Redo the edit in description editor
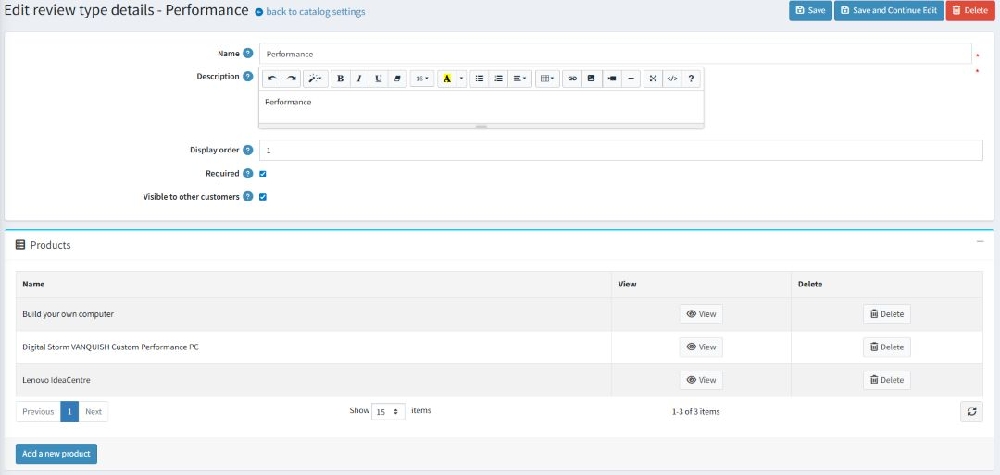Image resolution: width=1000 pixels, height=475 pixels. pos(291,78)
